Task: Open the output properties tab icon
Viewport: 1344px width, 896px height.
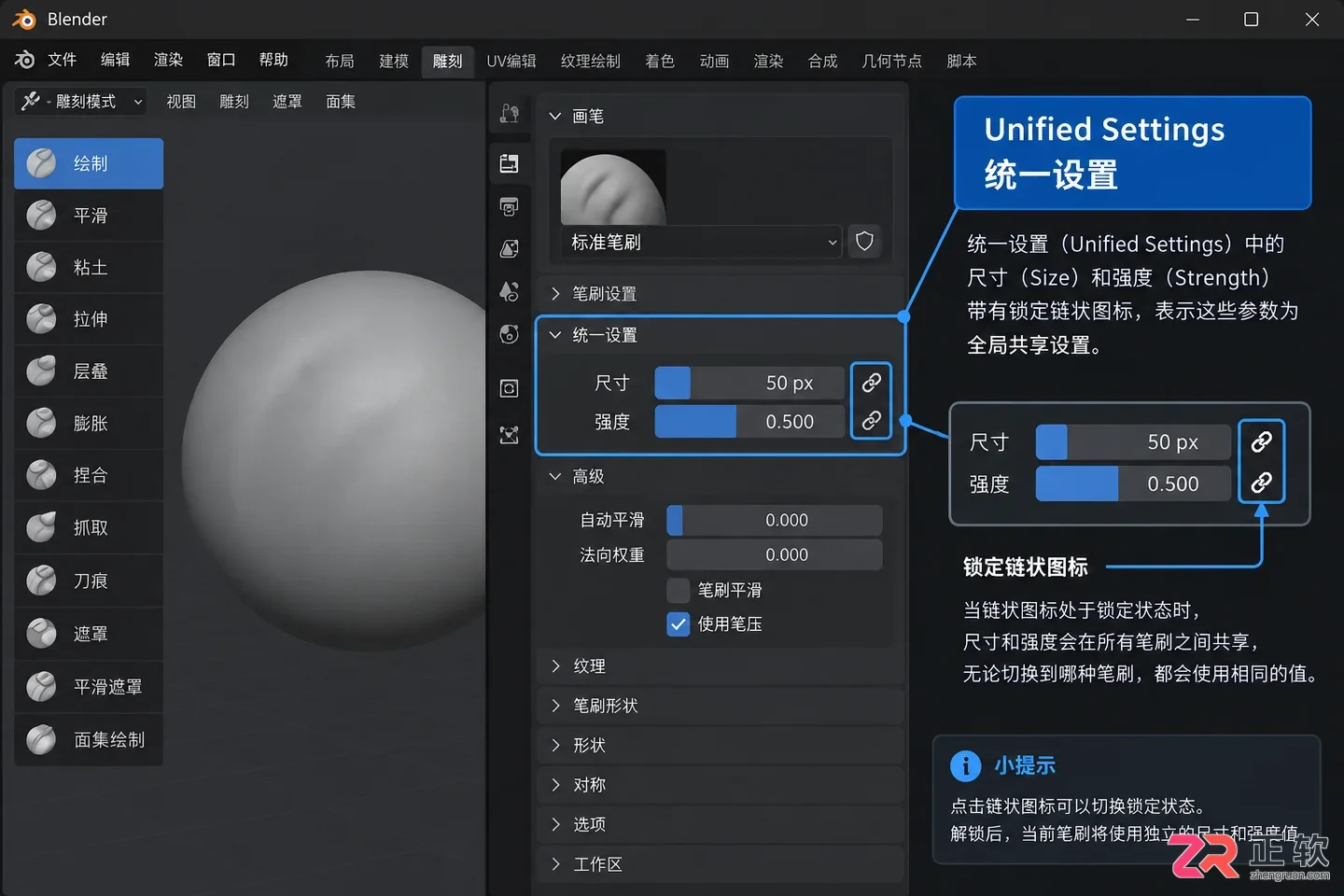Action: coord(510,206)
